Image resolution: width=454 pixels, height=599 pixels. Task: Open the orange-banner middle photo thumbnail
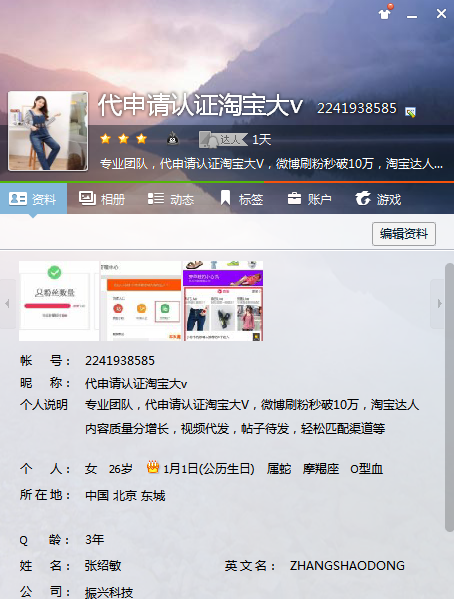[141, 301]
